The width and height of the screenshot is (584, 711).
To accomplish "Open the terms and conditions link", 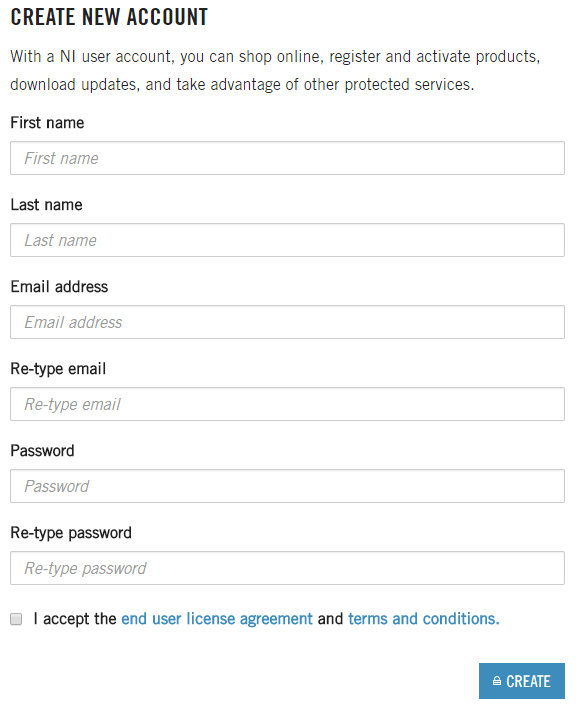I will 424,619.
